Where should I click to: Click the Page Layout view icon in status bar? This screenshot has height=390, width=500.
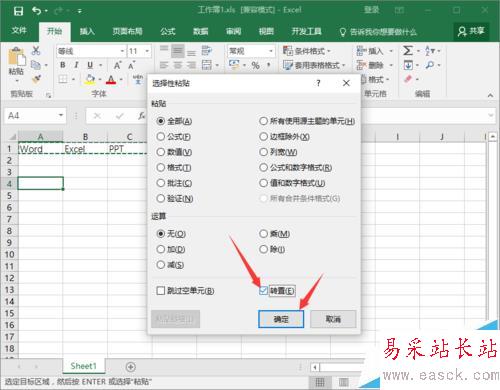pos(343,382)
